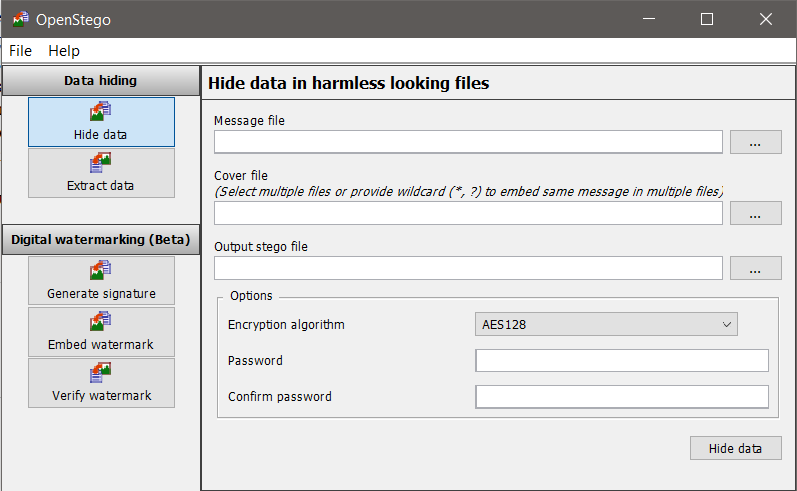Open the Help menu

click(x=64, y=51)
